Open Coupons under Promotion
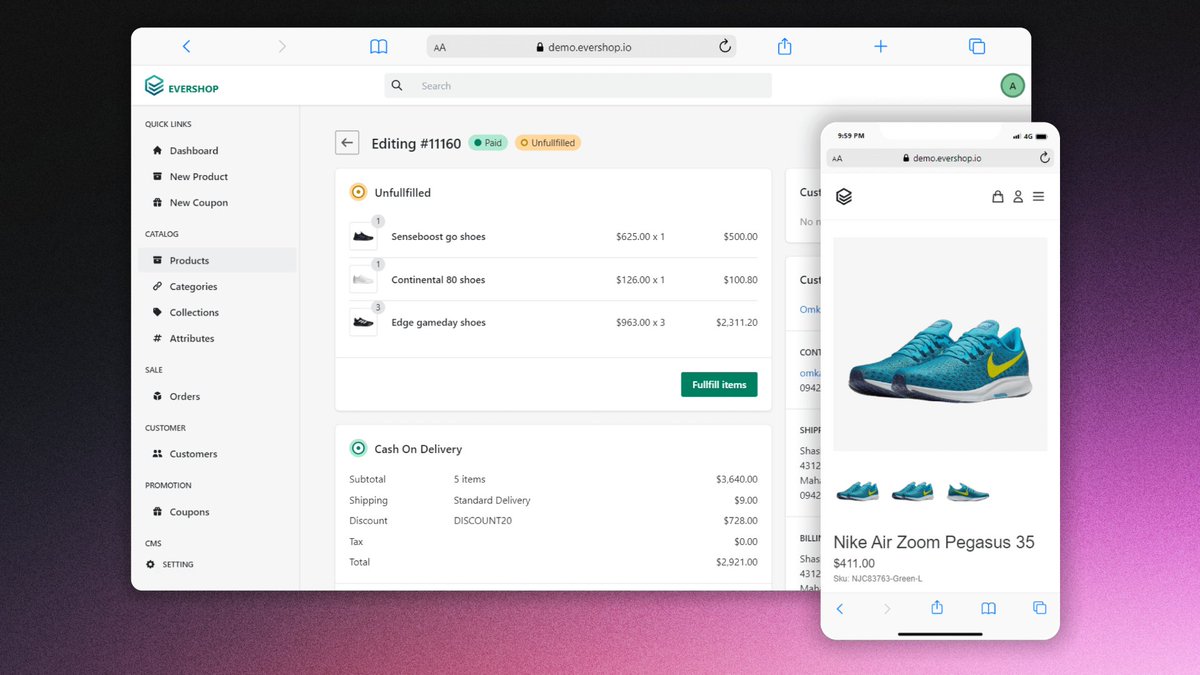The image size is (1200, 675). point(189,512)
